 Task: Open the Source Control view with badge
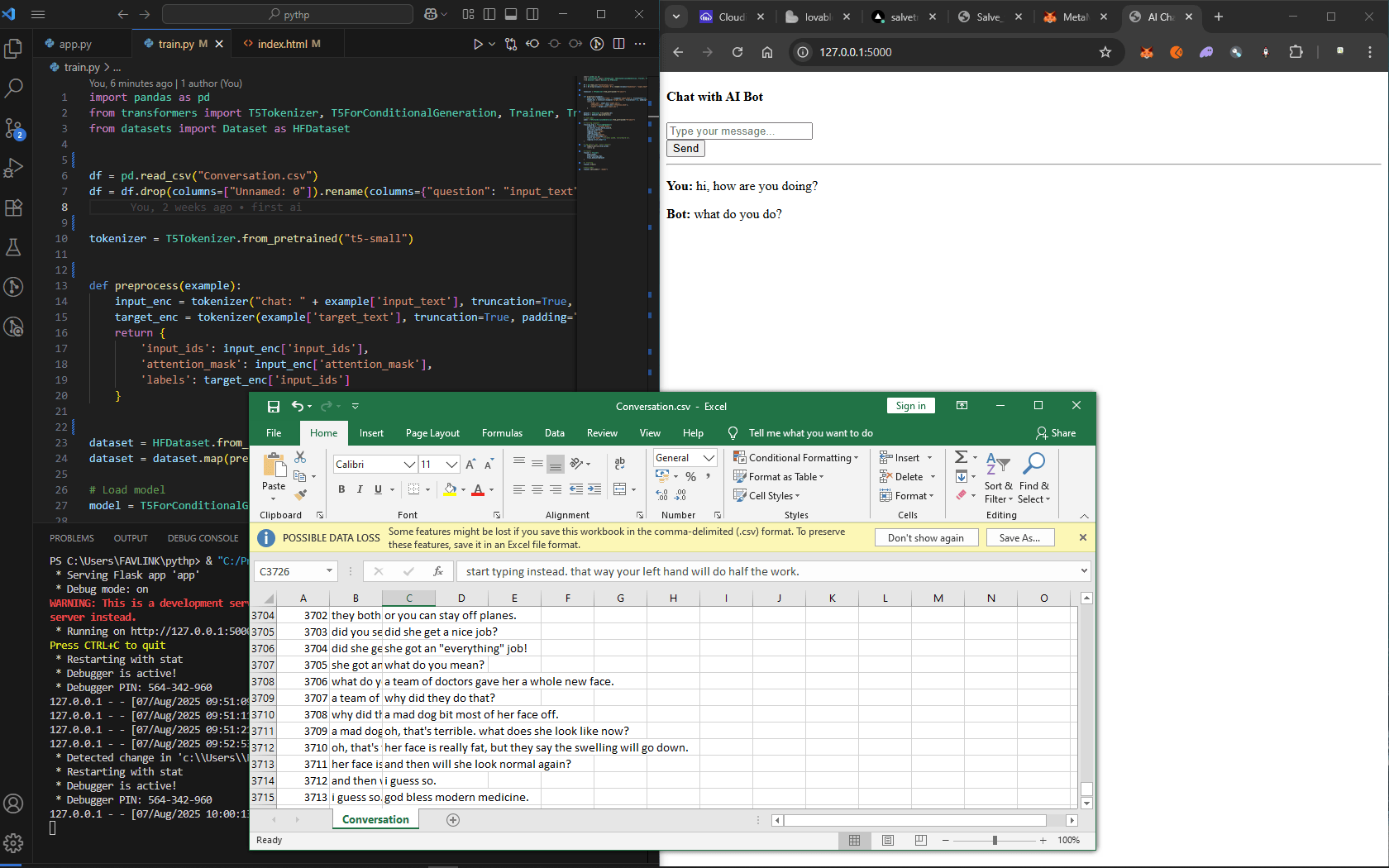14,128
